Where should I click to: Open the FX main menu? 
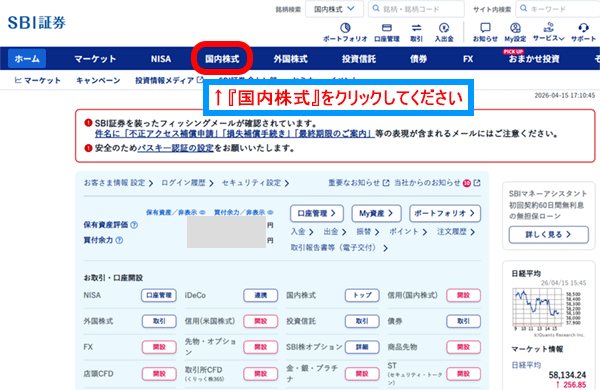[x=468, y=59]
